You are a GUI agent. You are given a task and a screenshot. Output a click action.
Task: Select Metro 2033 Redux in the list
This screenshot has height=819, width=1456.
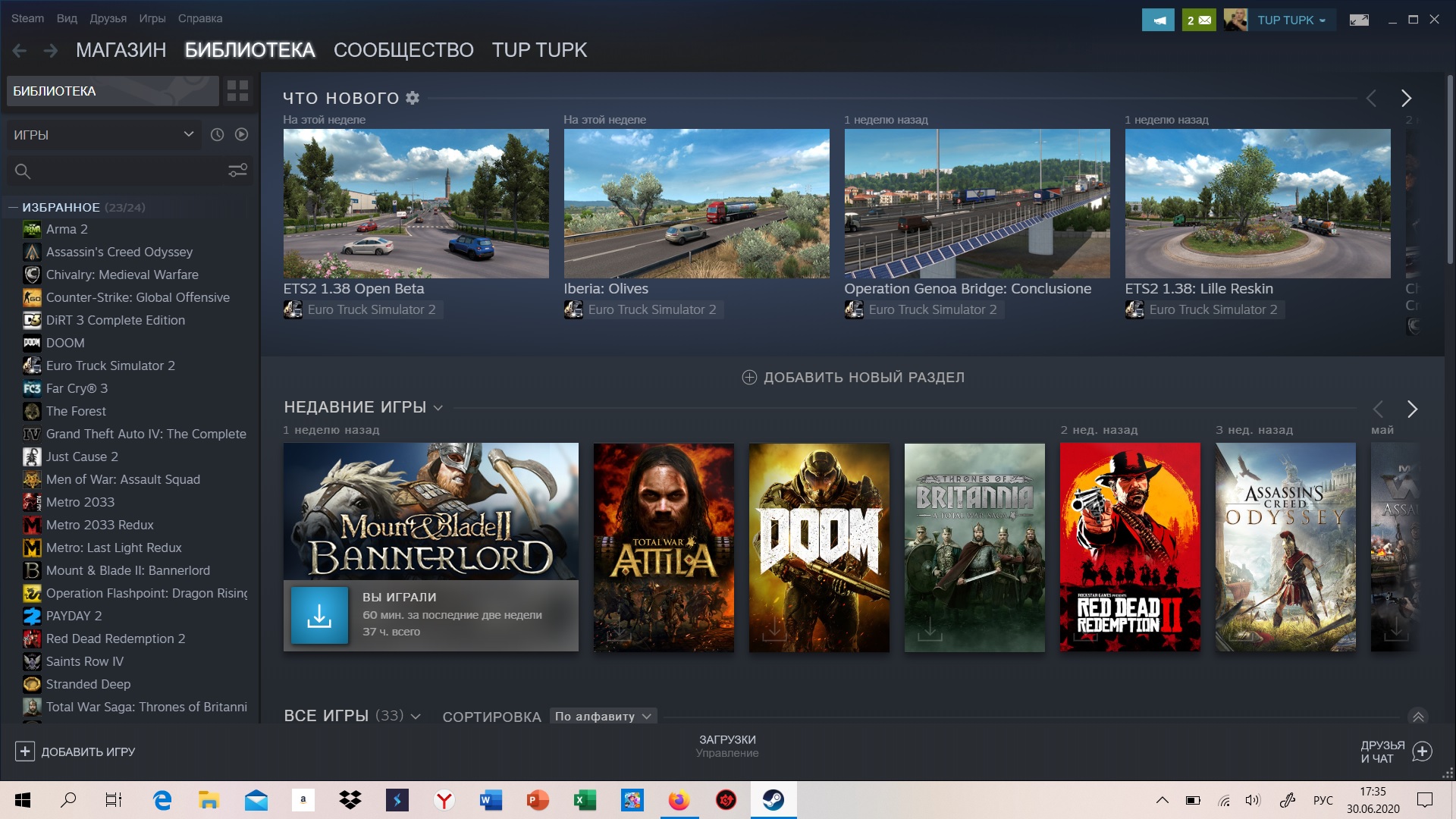pos(99,525)
